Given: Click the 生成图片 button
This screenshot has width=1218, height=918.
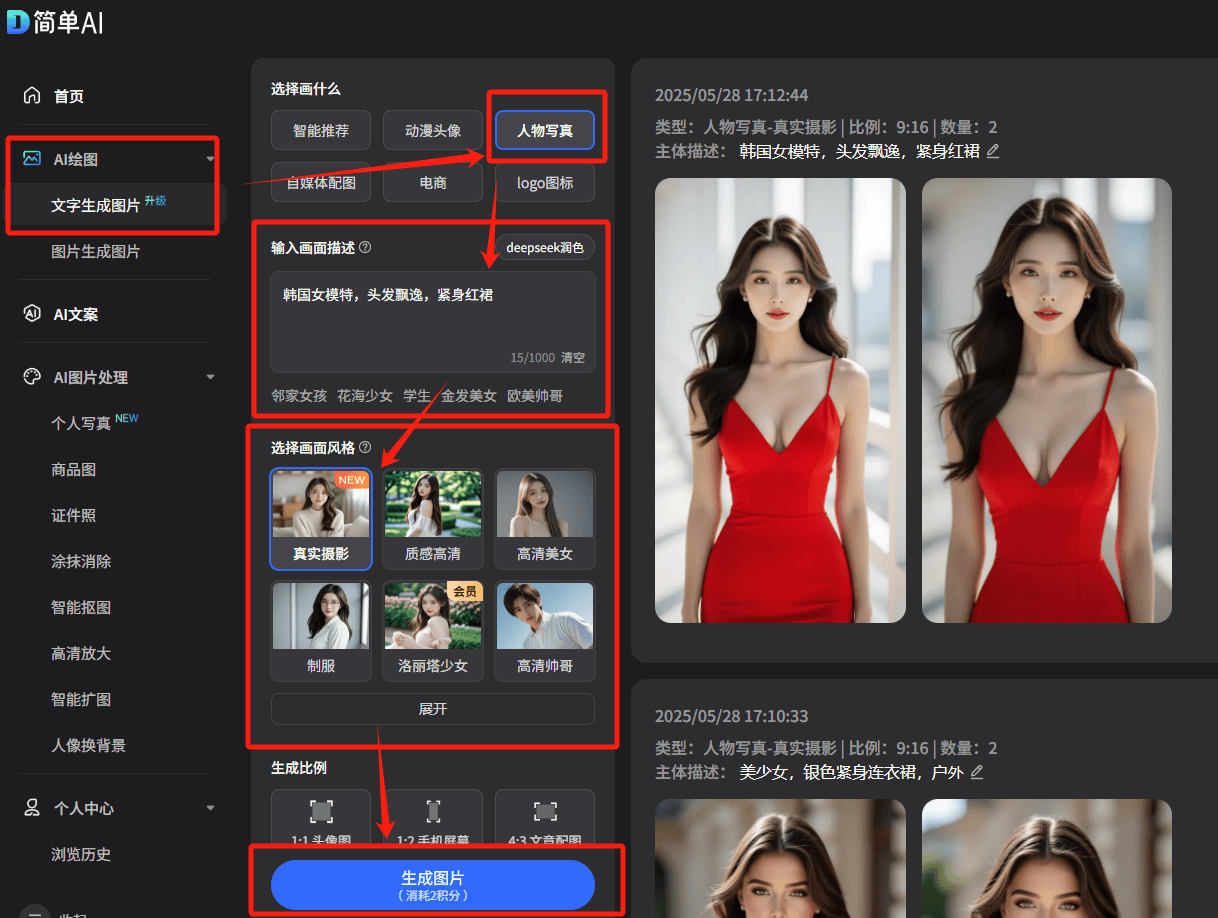Looking at the screenshot, I should coord(433,884).
